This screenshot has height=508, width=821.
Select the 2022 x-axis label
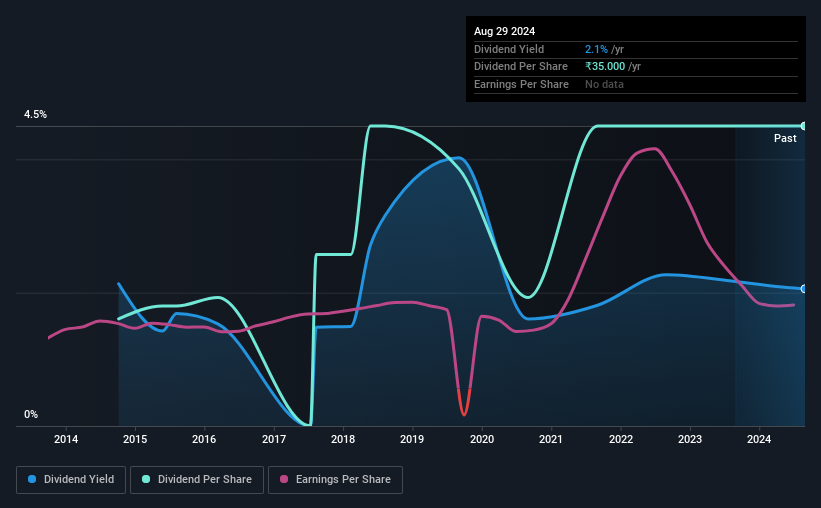(x=620, y=439)
